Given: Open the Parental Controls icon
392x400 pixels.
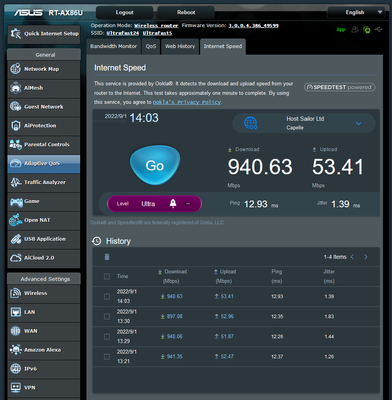Looking at the screenshot, I should [15, 144].
